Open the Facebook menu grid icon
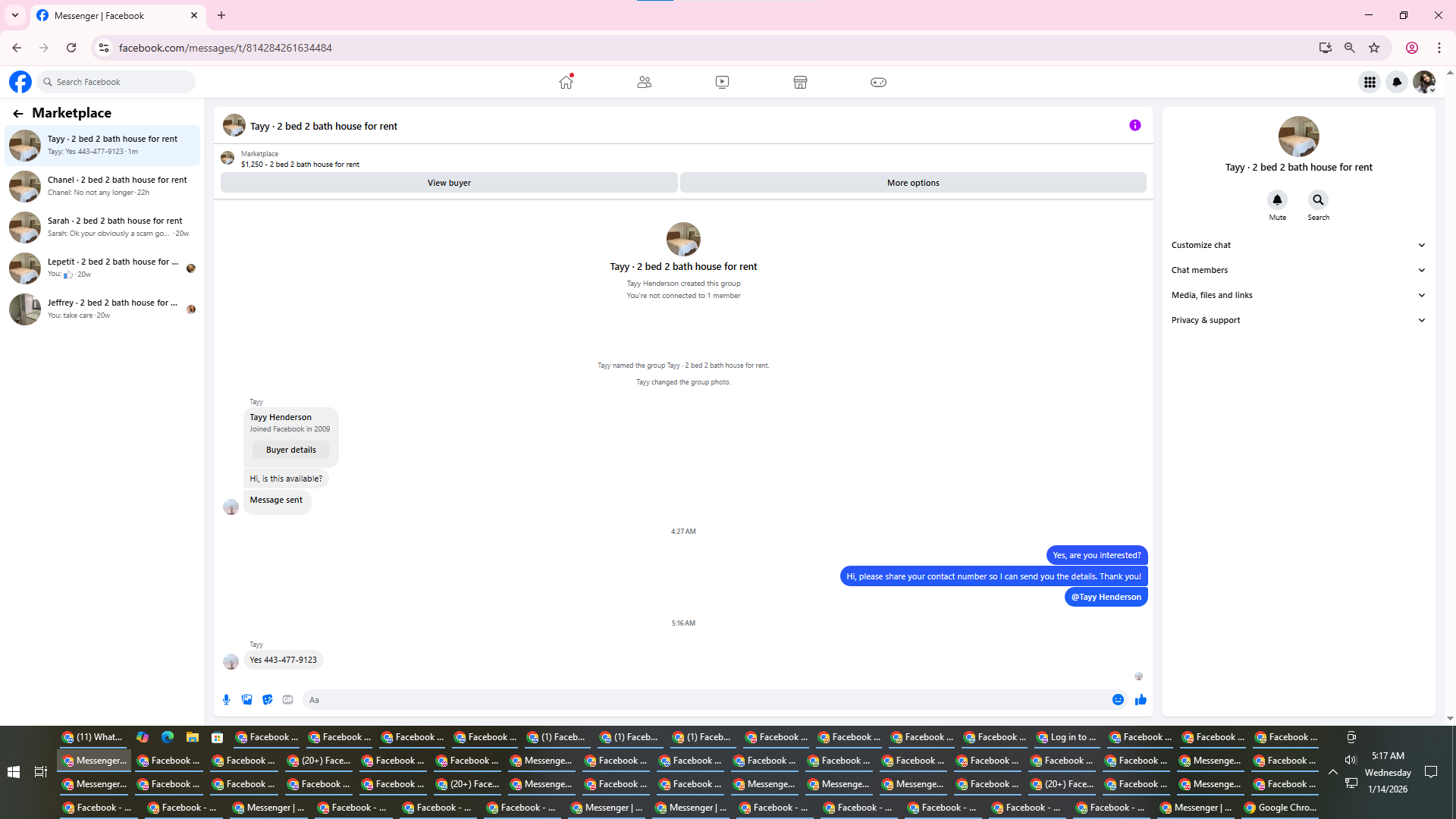This screenshot has height=819, width=1456. 1370,82
